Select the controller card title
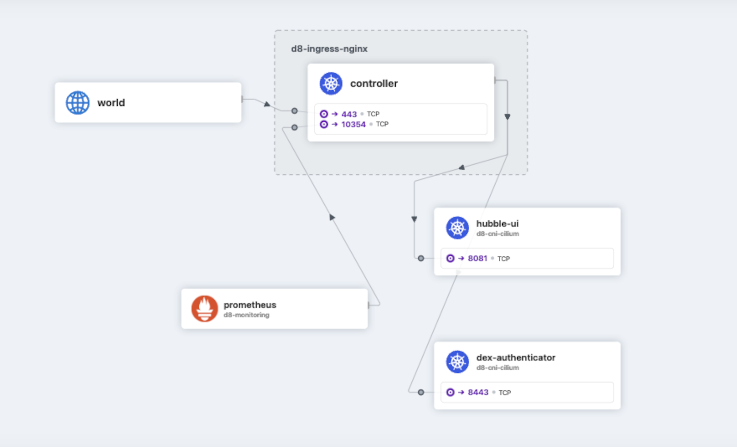This screenshot has height=447, width=737. tap(374, 84)
